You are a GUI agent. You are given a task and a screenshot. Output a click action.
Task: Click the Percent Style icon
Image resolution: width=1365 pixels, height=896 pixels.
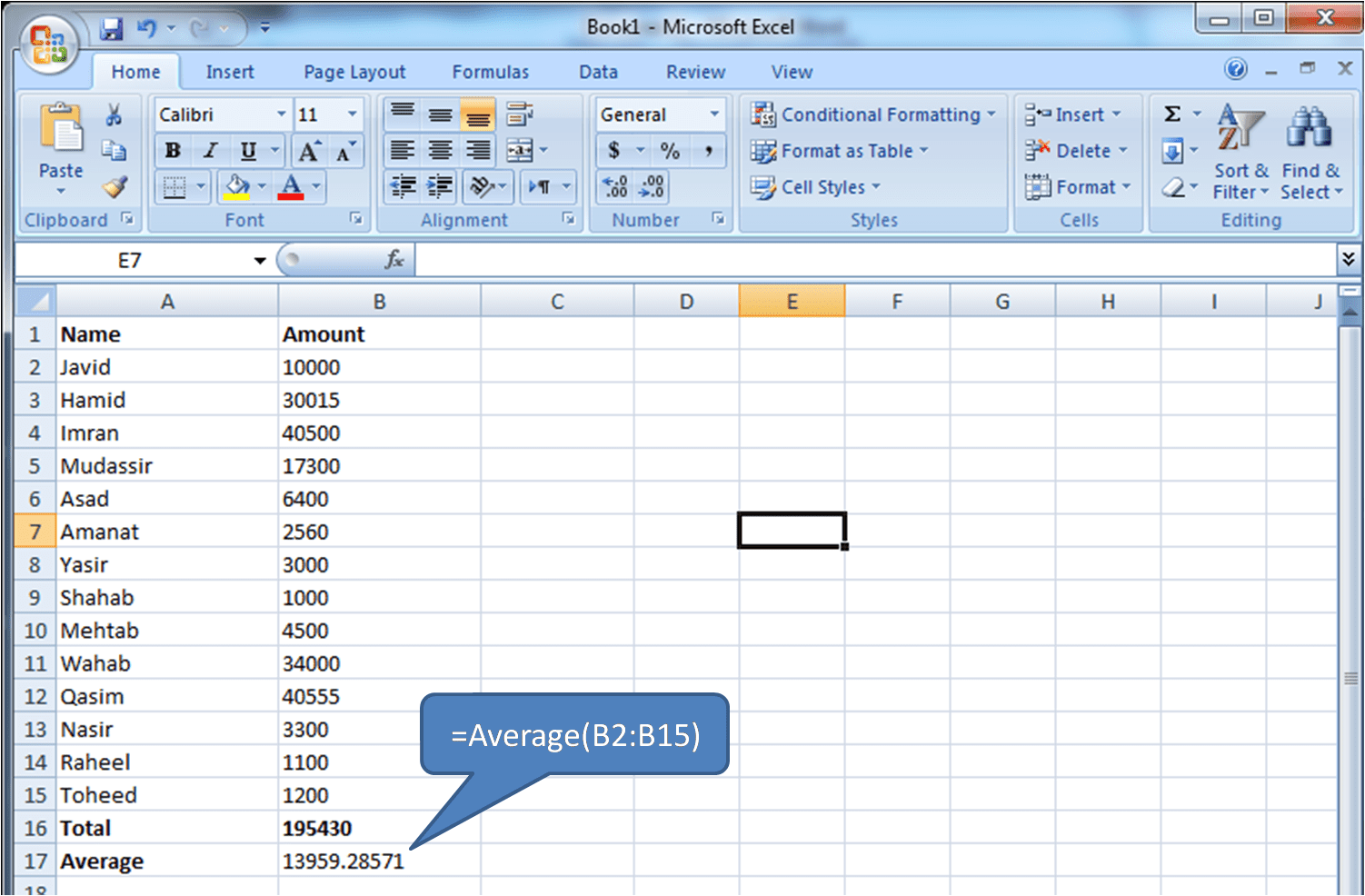[x=670, y=151]
